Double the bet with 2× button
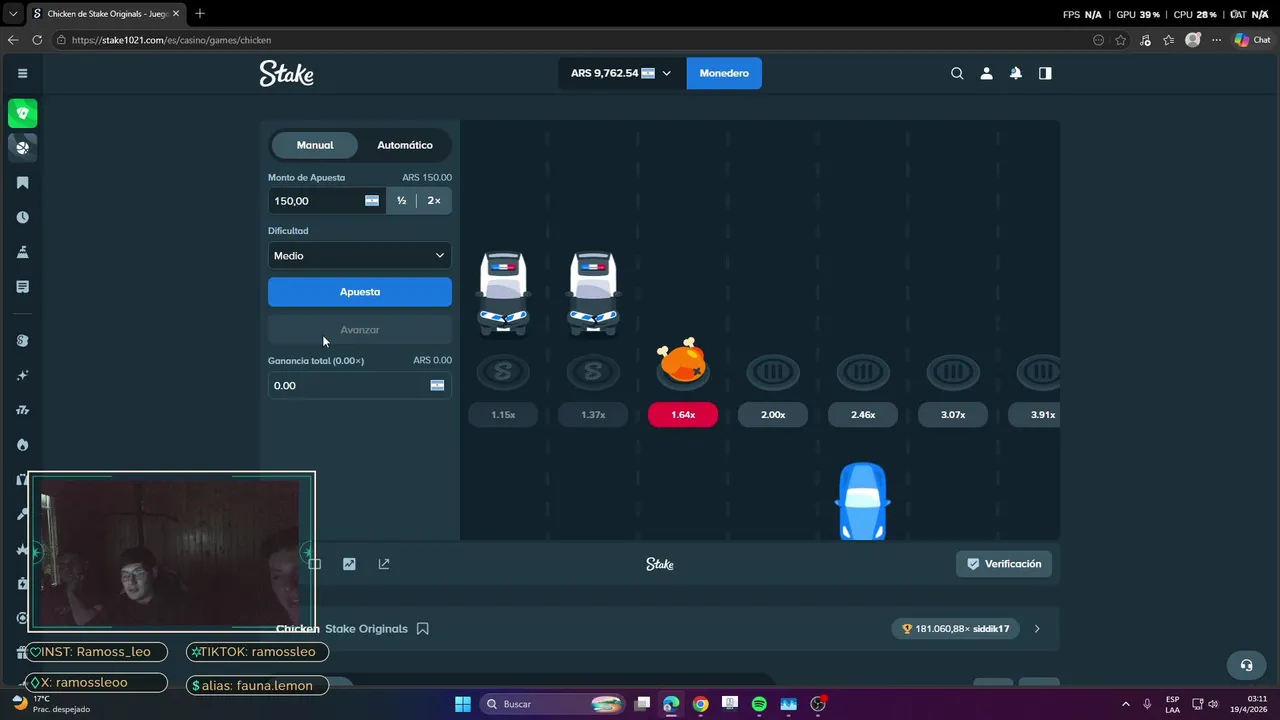The height and width of the screenshot is (720, 1280). pyautogui.click(x=434, y=201)
